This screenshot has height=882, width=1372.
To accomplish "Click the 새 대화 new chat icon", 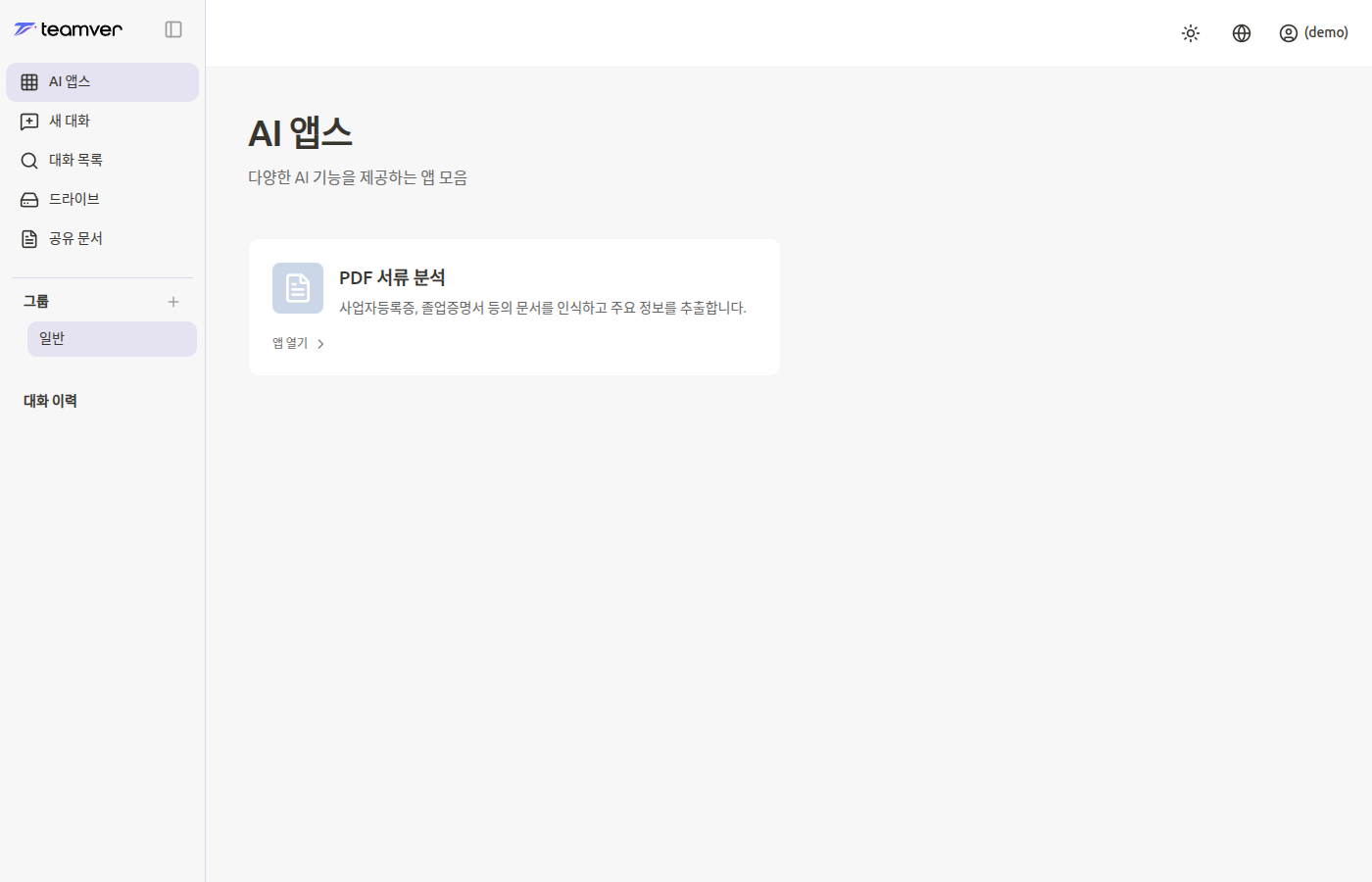I will (x=28, y=121).
